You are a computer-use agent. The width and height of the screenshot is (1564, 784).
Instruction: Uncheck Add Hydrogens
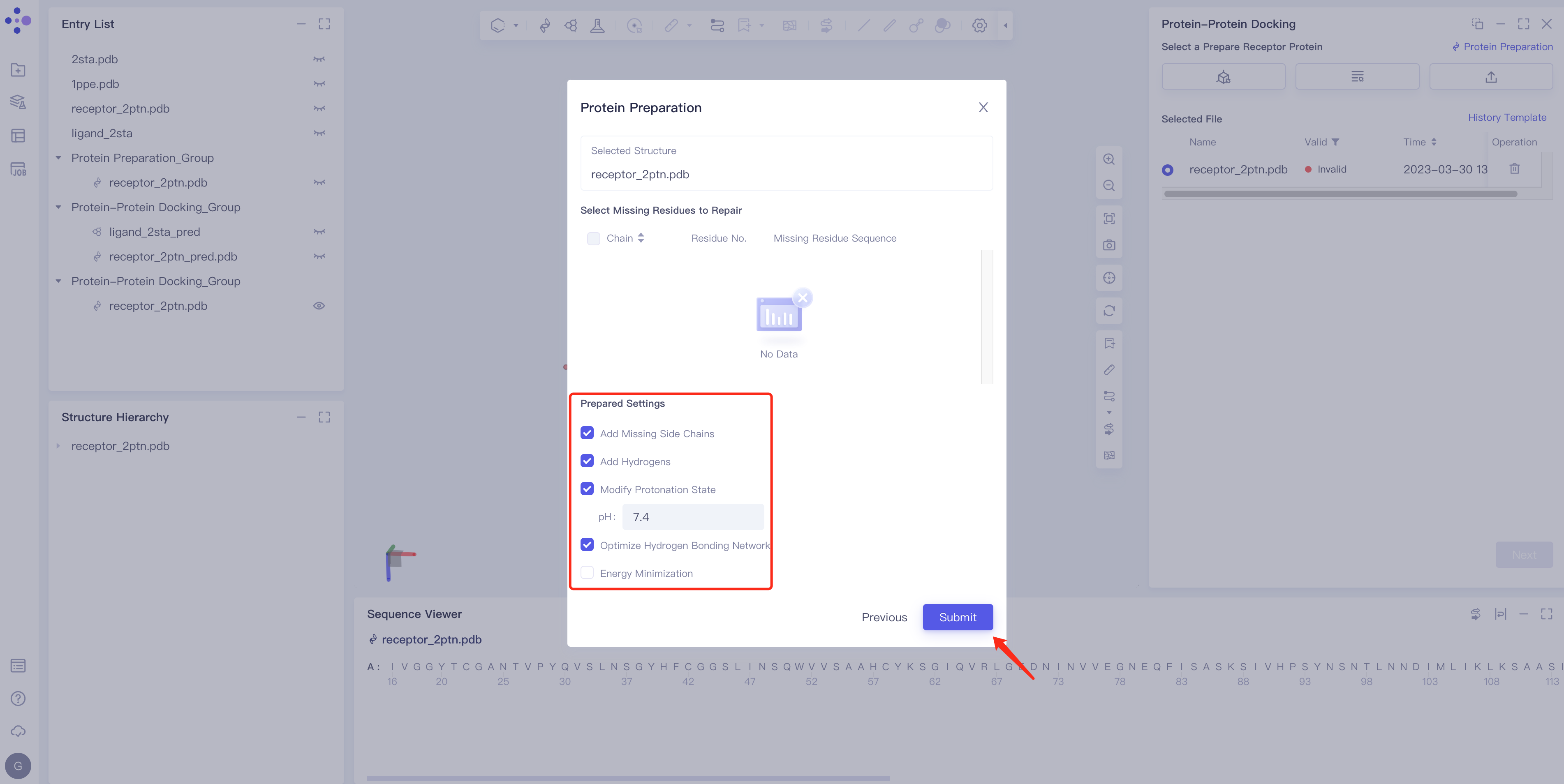pyautogui.click(x=586, y=461)
